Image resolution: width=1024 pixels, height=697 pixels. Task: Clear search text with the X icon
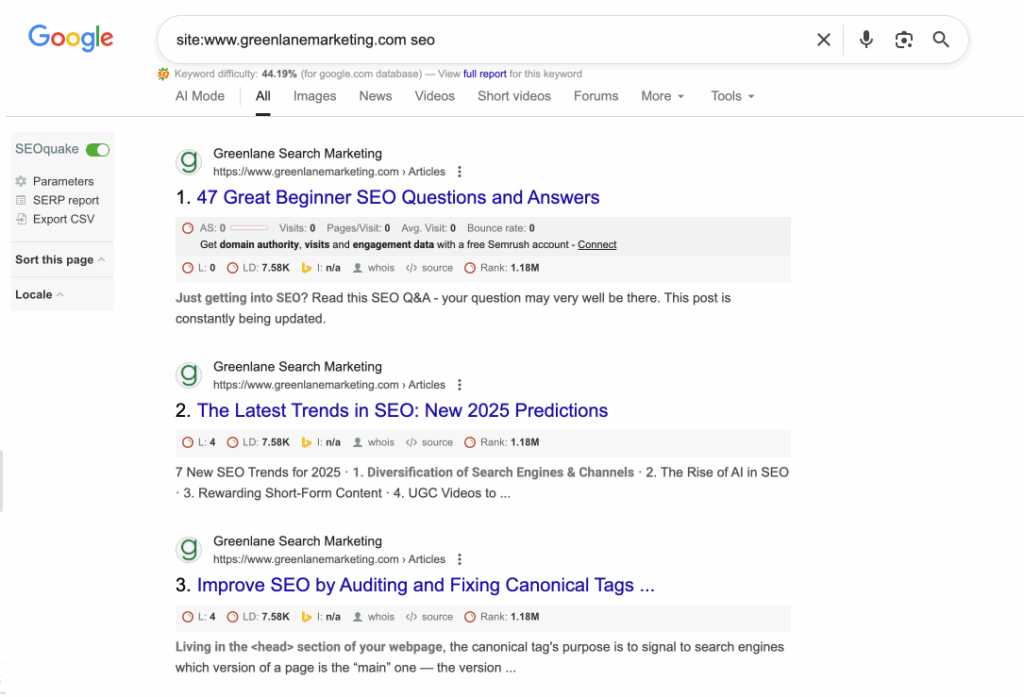click(x=823, y=40)
